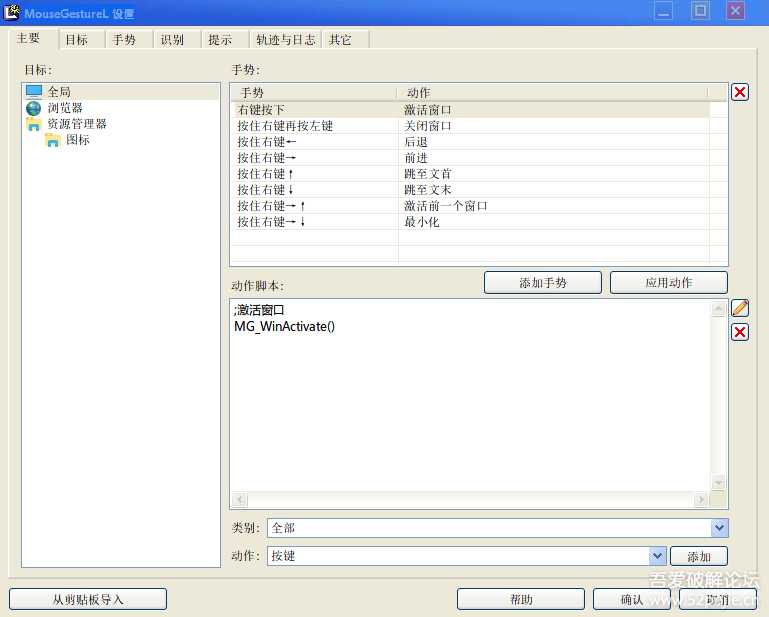Select the 按住右键→↑ gesture row
This screenshot has height=617, width=769.
click(x=470, y=206)
